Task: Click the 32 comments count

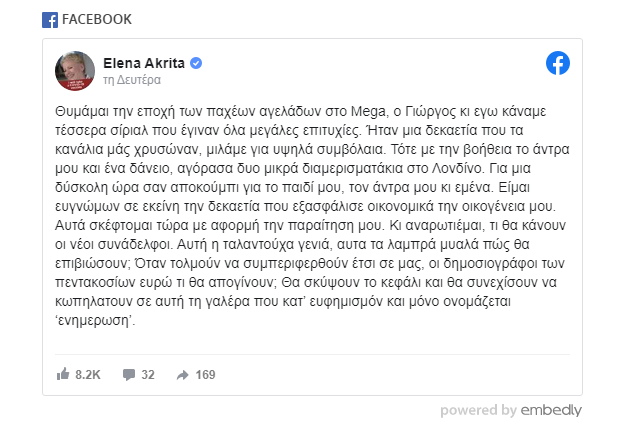Action: tap(148, 374)
